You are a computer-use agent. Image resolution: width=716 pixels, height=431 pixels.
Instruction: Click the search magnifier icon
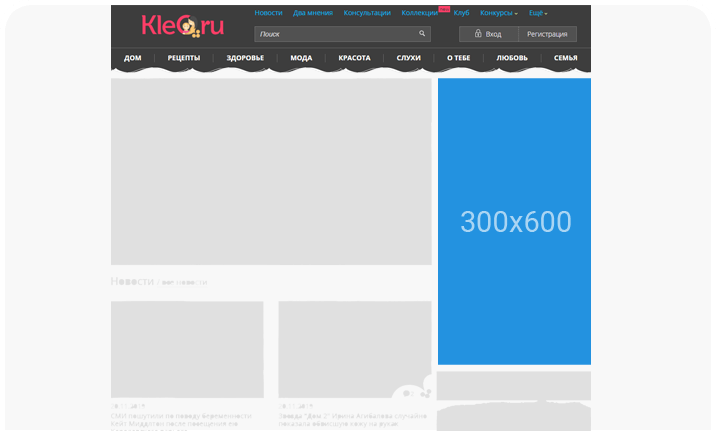(x=422, y=33)
